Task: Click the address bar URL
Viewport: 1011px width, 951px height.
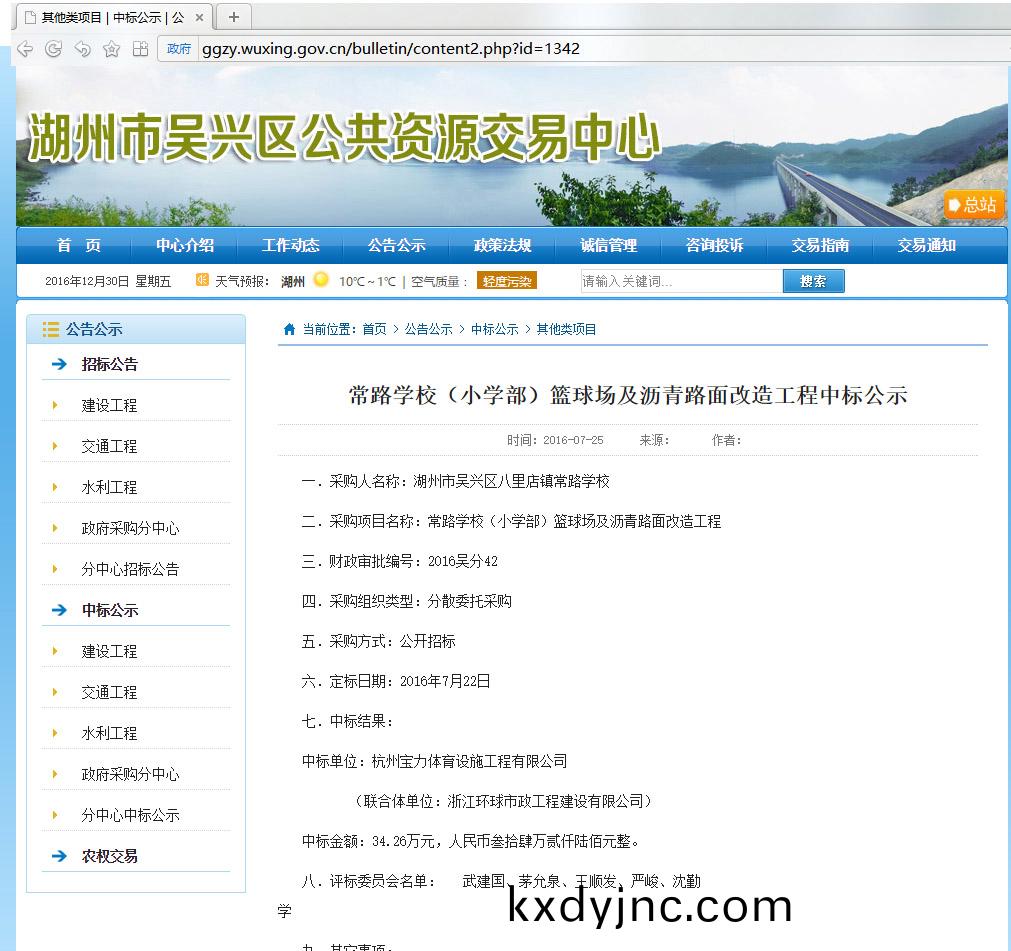Action: pyautogui.click(x=390, y=48)
